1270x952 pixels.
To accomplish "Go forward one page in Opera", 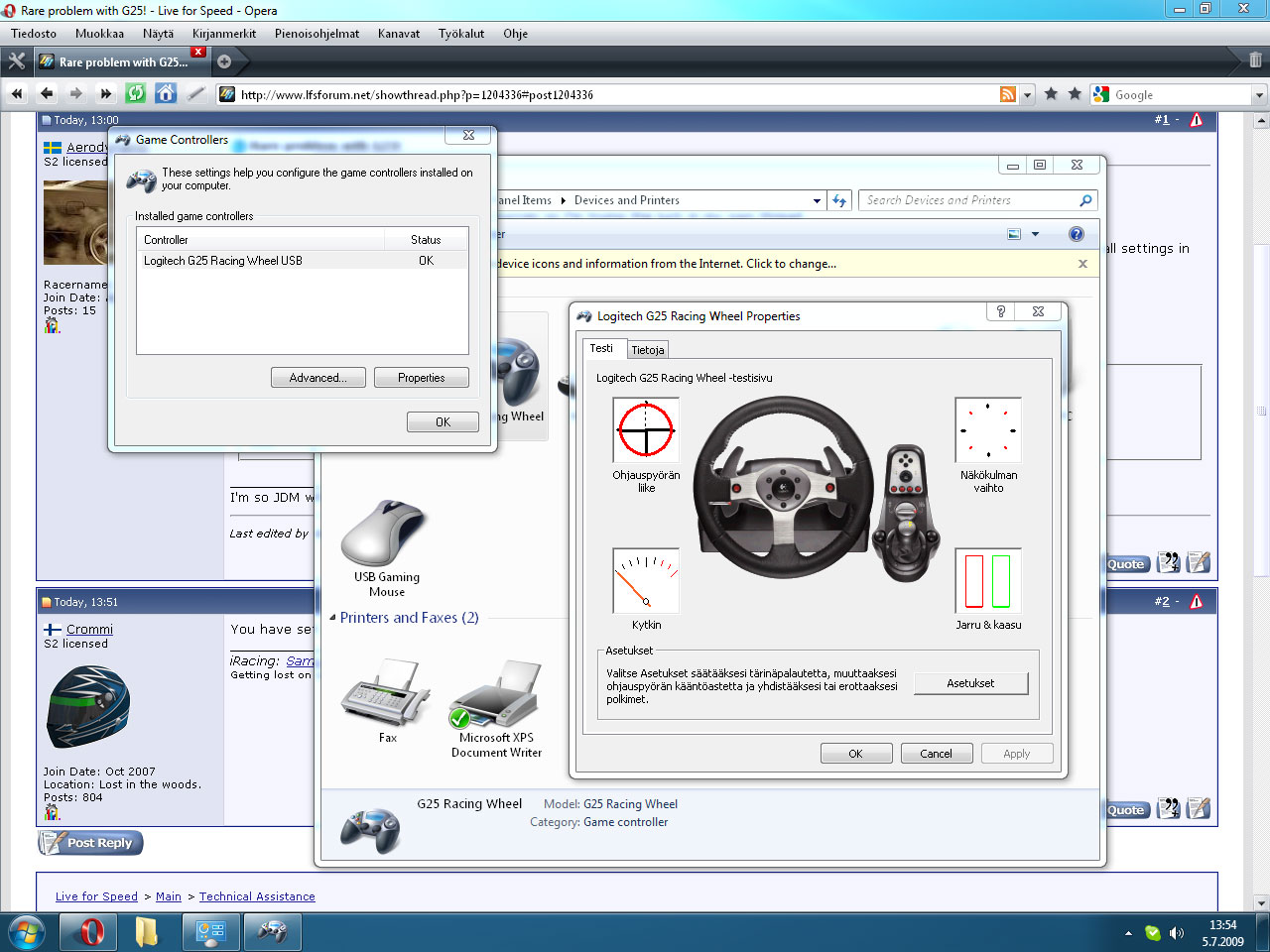I will 76,94.
